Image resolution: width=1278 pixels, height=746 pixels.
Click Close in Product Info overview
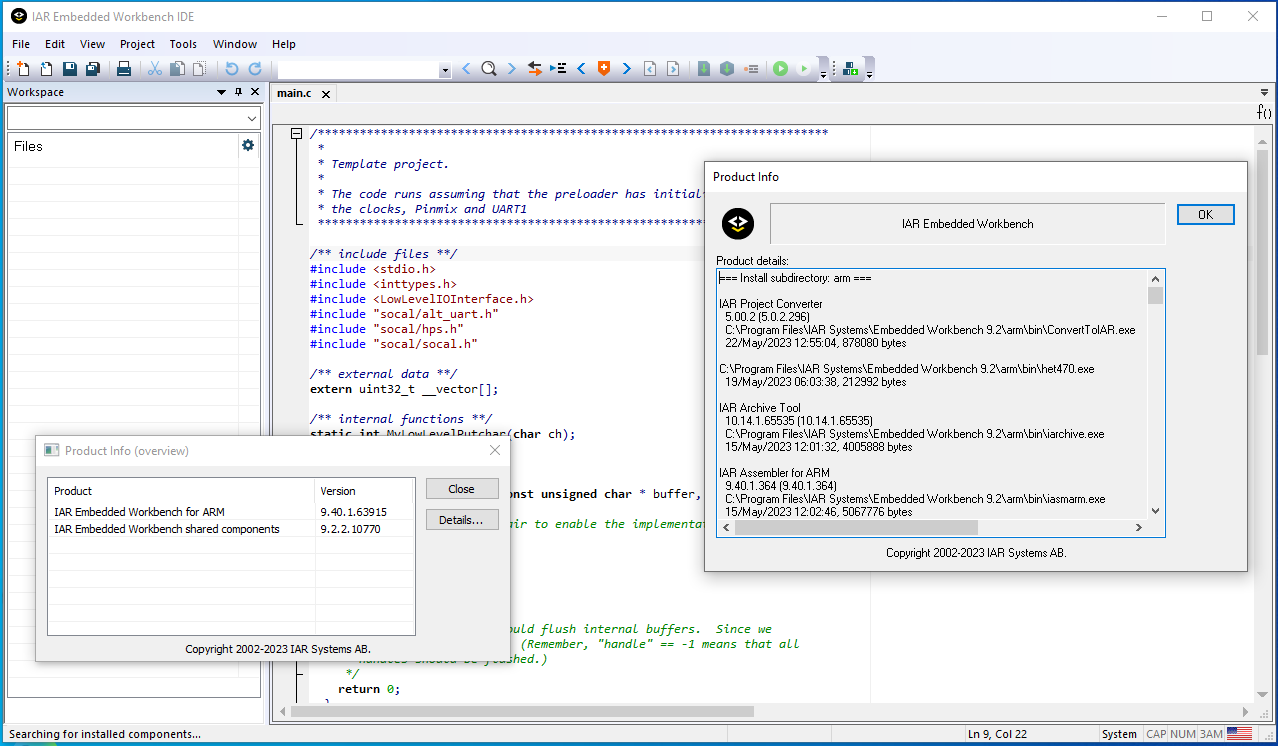(x=461, y=489)
